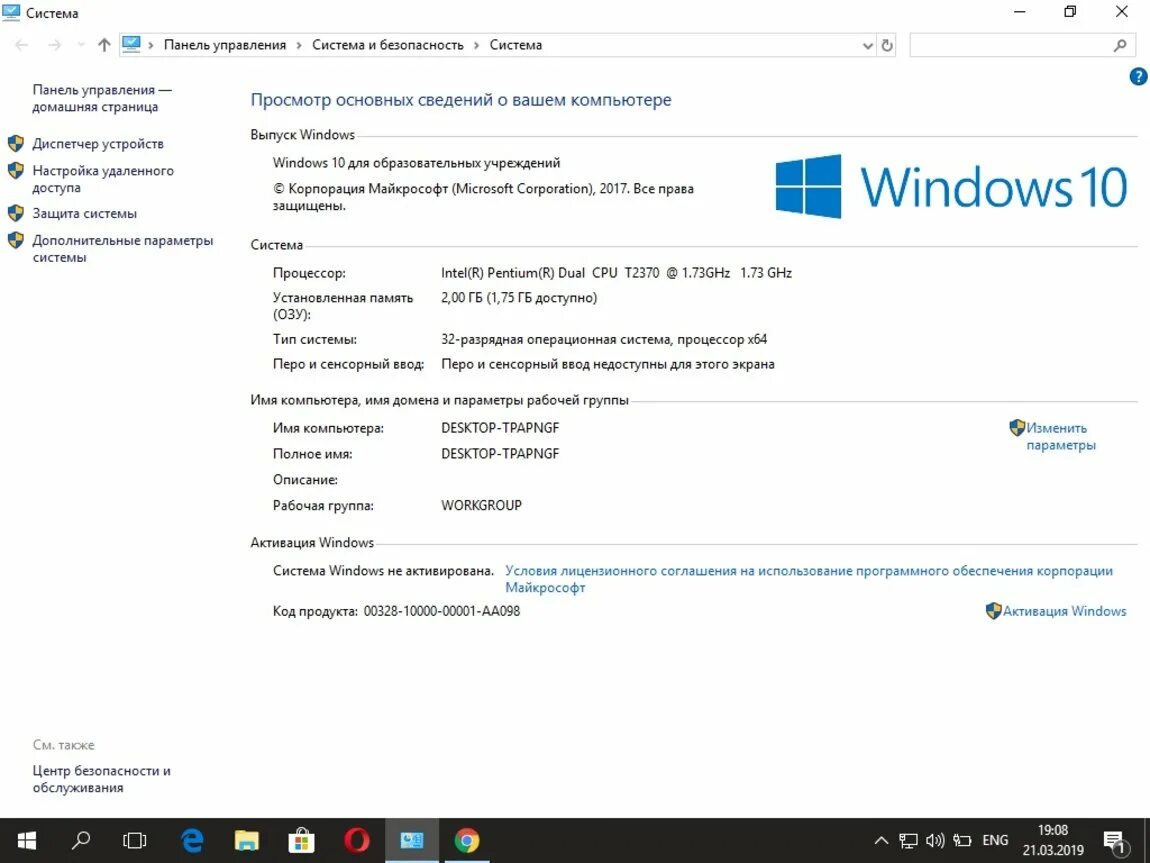This screenshot has width=1150, height=863.
Task: Select Панель управления breadcrumb
Action: (224, 45)
